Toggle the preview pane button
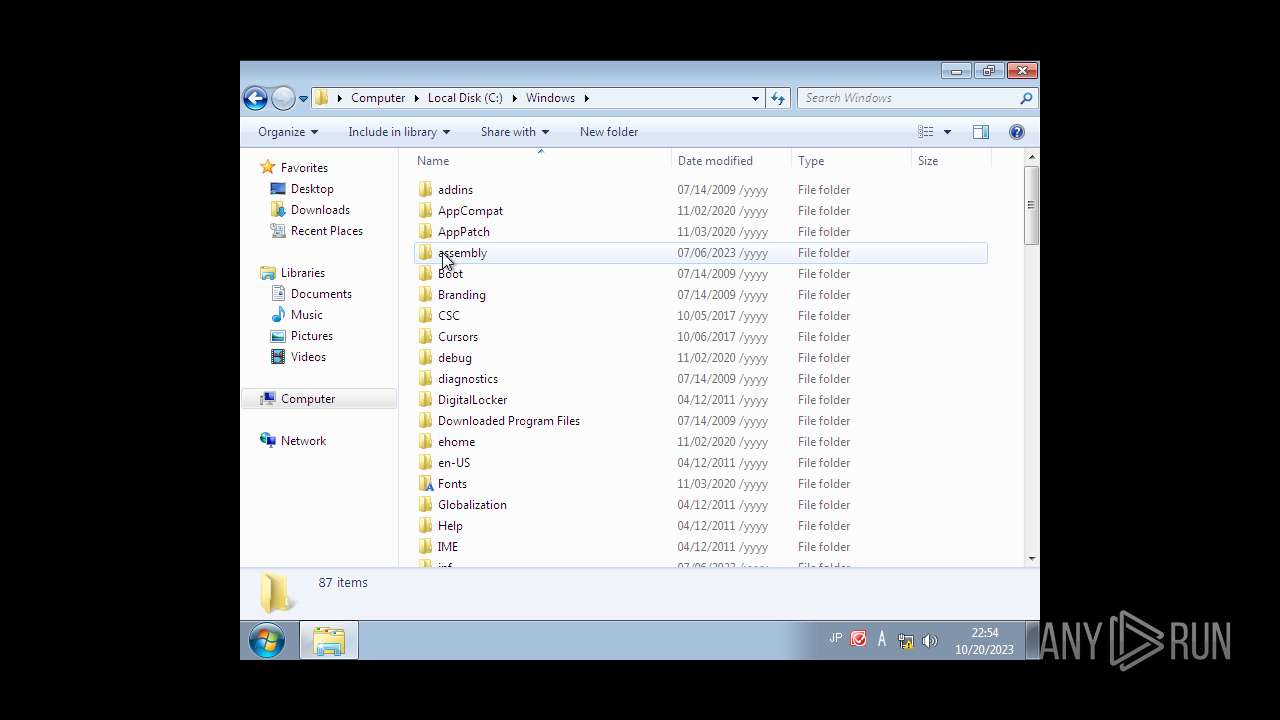Screen dimensions: 1280x720 pos(981,132)
